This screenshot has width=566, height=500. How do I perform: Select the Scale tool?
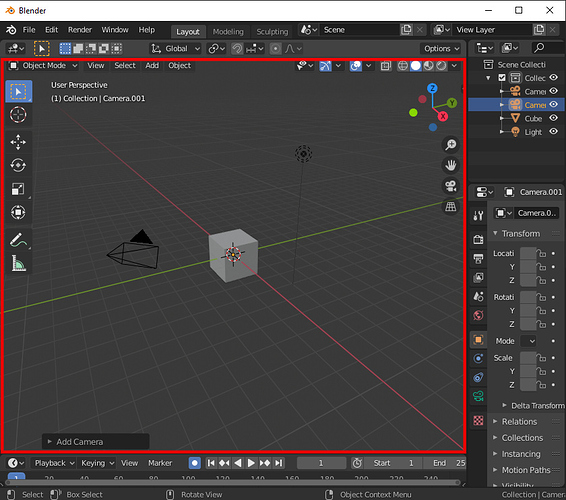tap(18, 189)
